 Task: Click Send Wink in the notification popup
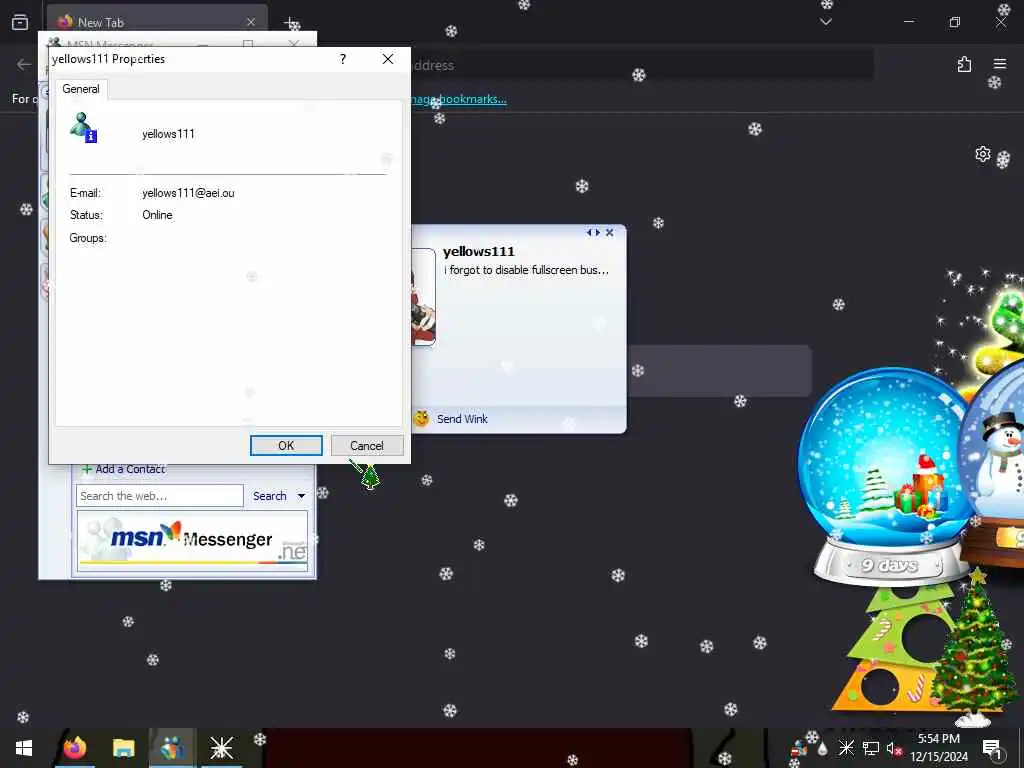click(x=462, y=419)
